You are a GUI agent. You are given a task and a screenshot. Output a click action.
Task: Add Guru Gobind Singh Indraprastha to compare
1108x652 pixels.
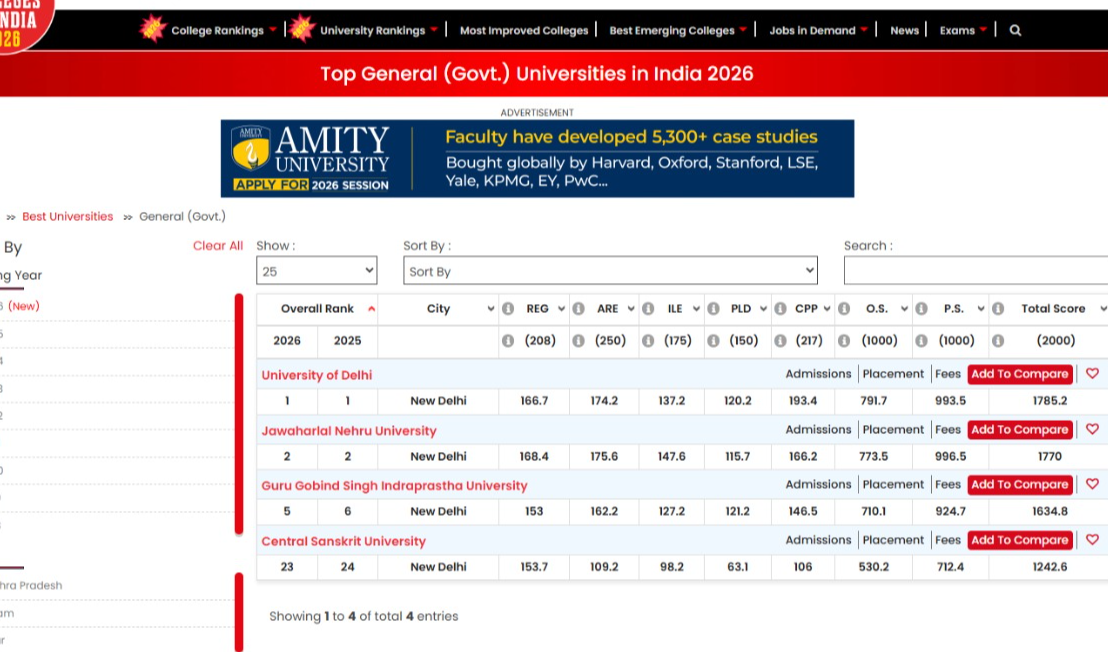1020,485
